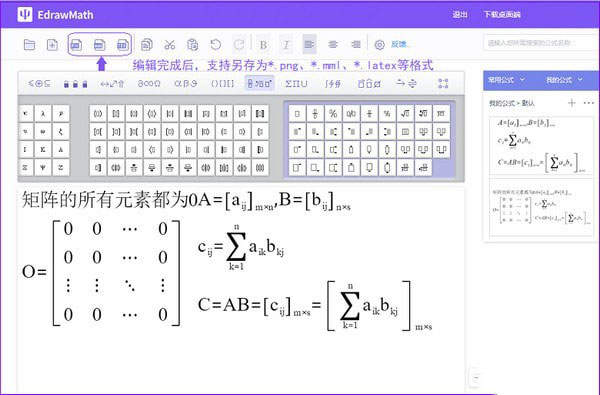Screen dimensions: 600x395
Task: Insert absolute value bars template
Action: pos(170,113)
